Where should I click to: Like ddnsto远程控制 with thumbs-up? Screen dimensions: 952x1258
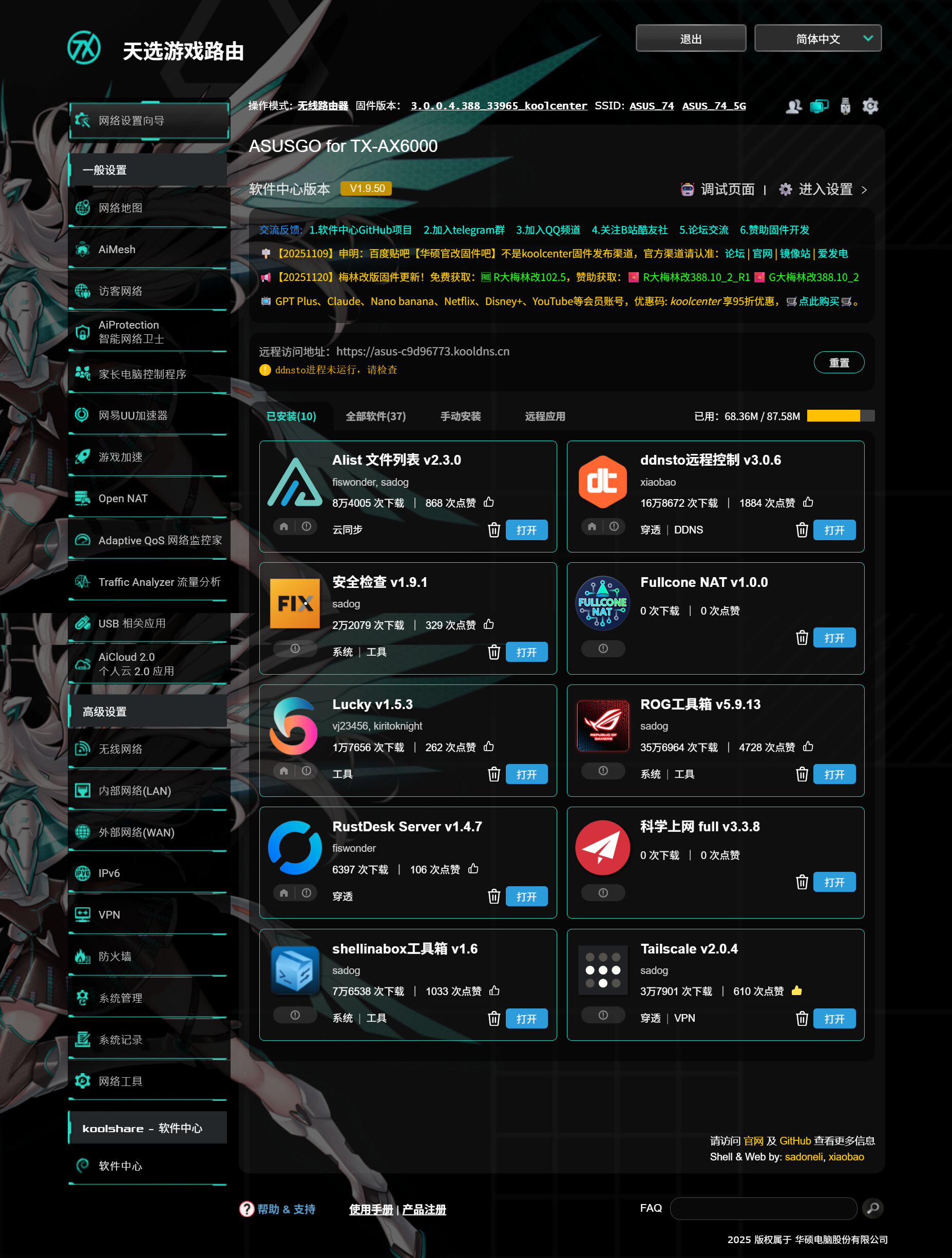click(808, 502)
